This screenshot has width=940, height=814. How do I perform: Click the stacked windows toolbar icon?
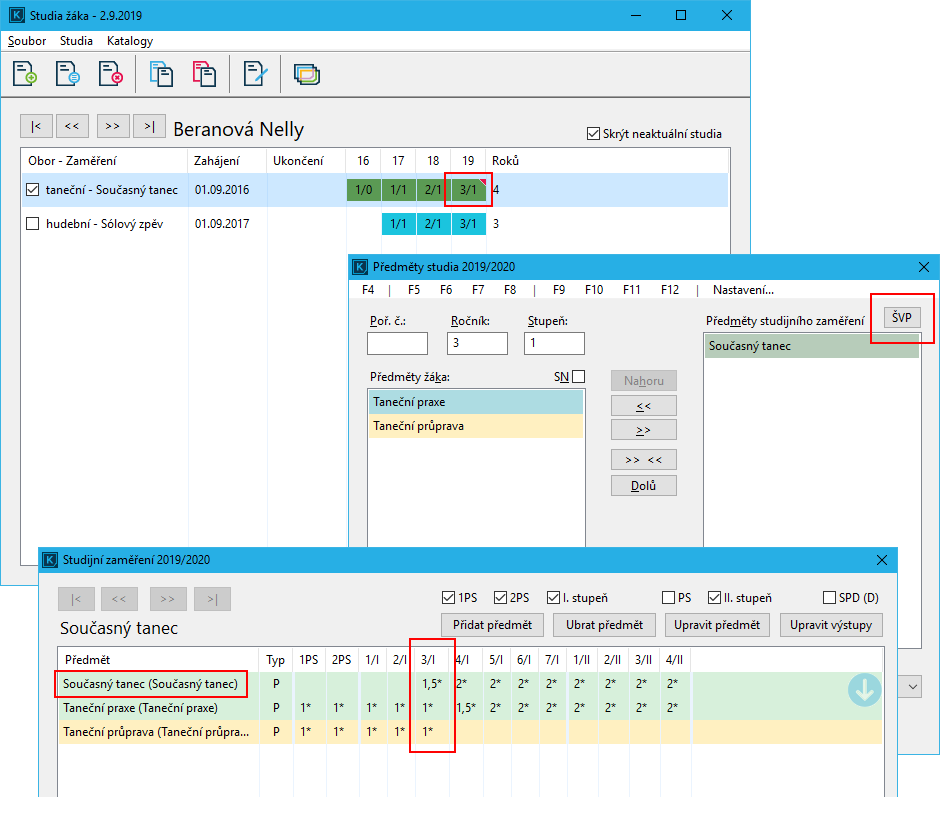point(307,74)
